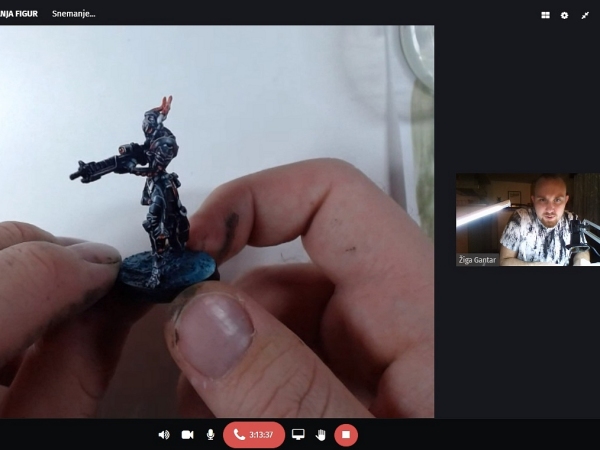Change the video layout with the grid icon
The width and height of the screenshot is (600, 450).
tap(545, 15)
